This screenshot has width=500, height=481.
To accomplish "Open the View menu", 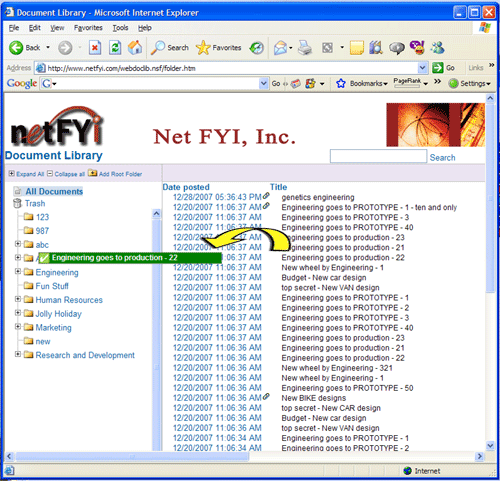I will 57,28.
